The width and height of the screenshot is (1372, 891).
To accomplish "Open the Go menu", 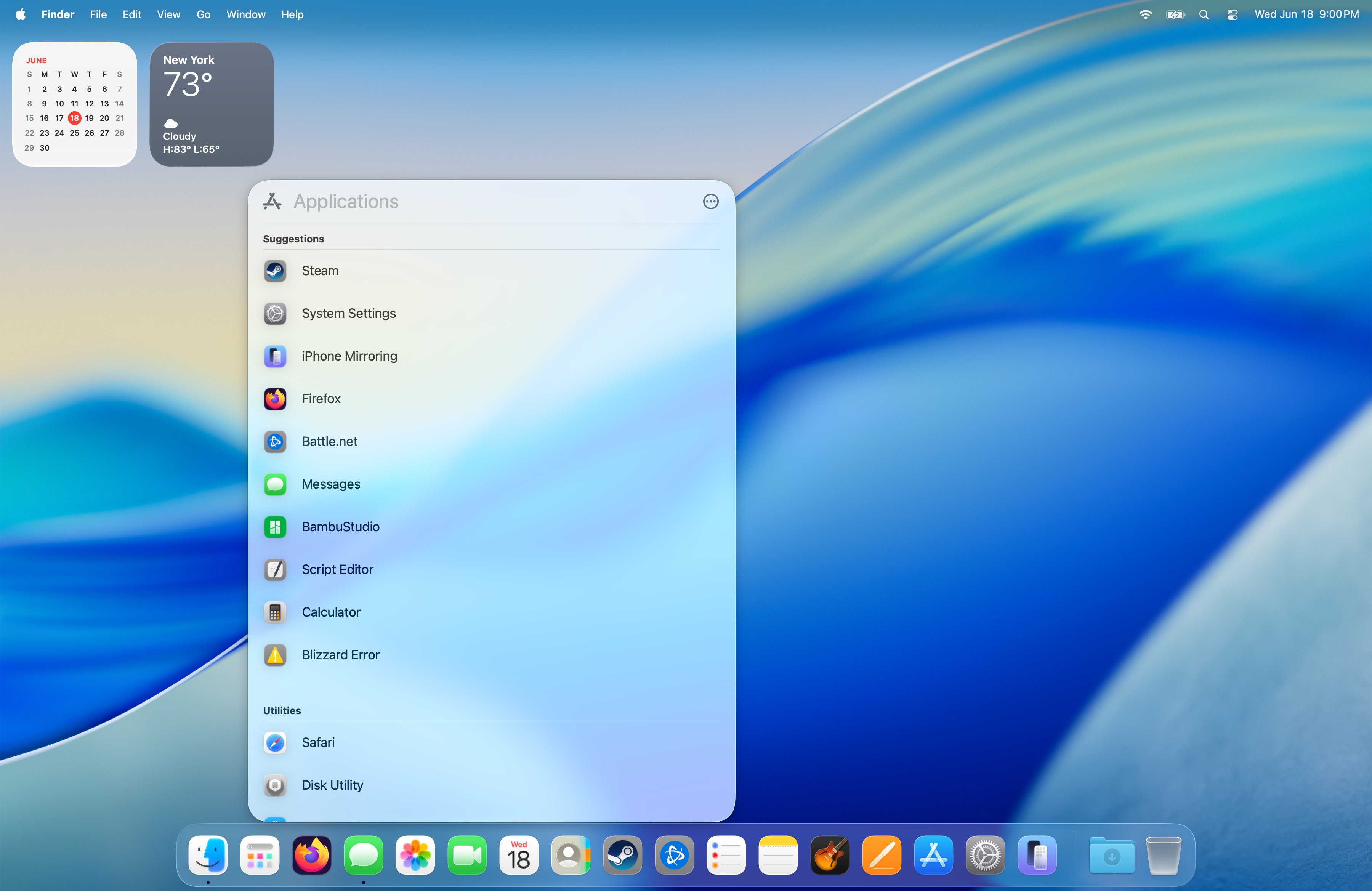I will [x=204, y=14].
